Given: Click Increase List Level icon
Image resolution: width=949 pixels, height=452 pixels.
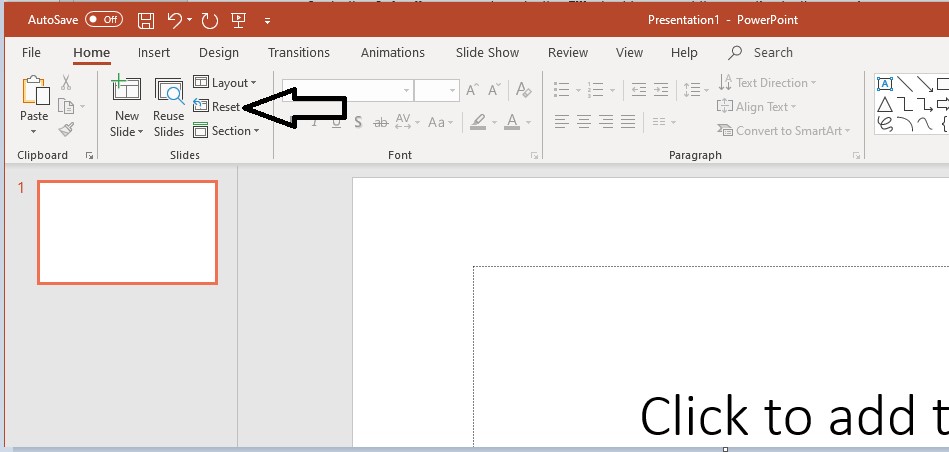Looking at the screenshot, I should coord(661,91).
